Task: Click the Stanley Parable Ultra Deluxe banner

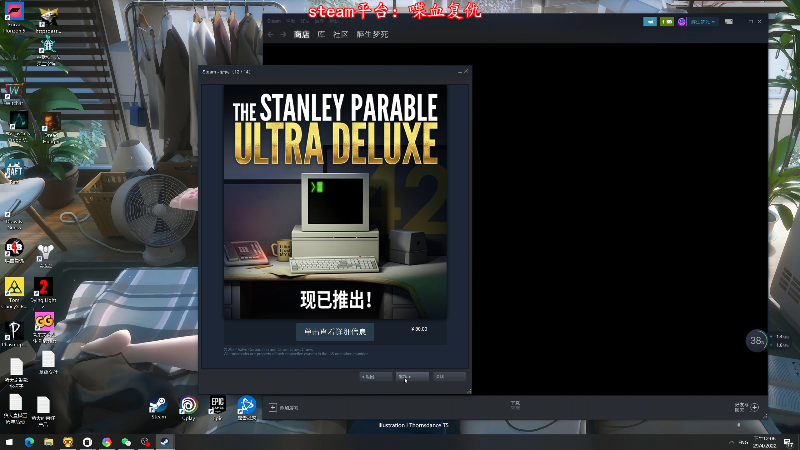Action: [335, 202]
